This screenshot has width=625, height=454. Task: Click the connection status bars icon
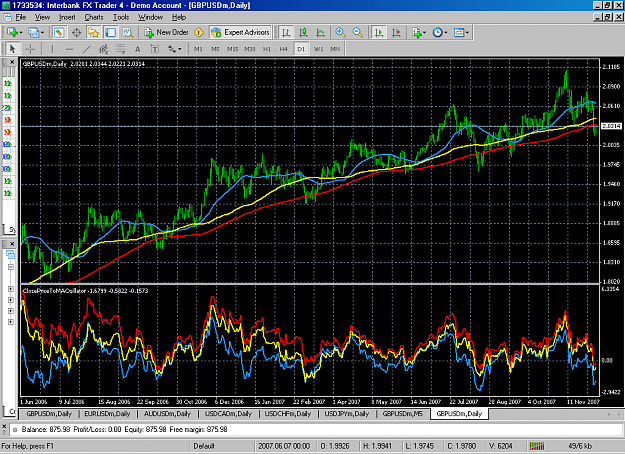coord(537,446)
